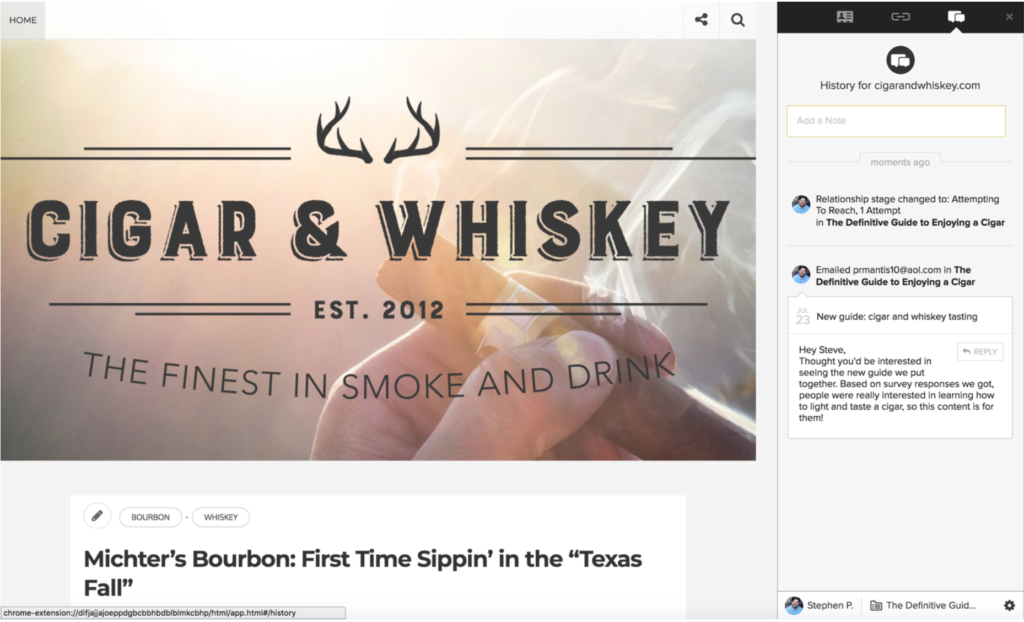Select email subject 'New guide: cigar and whiskey tasting'

pyautogui.click(x=897, y=317)
